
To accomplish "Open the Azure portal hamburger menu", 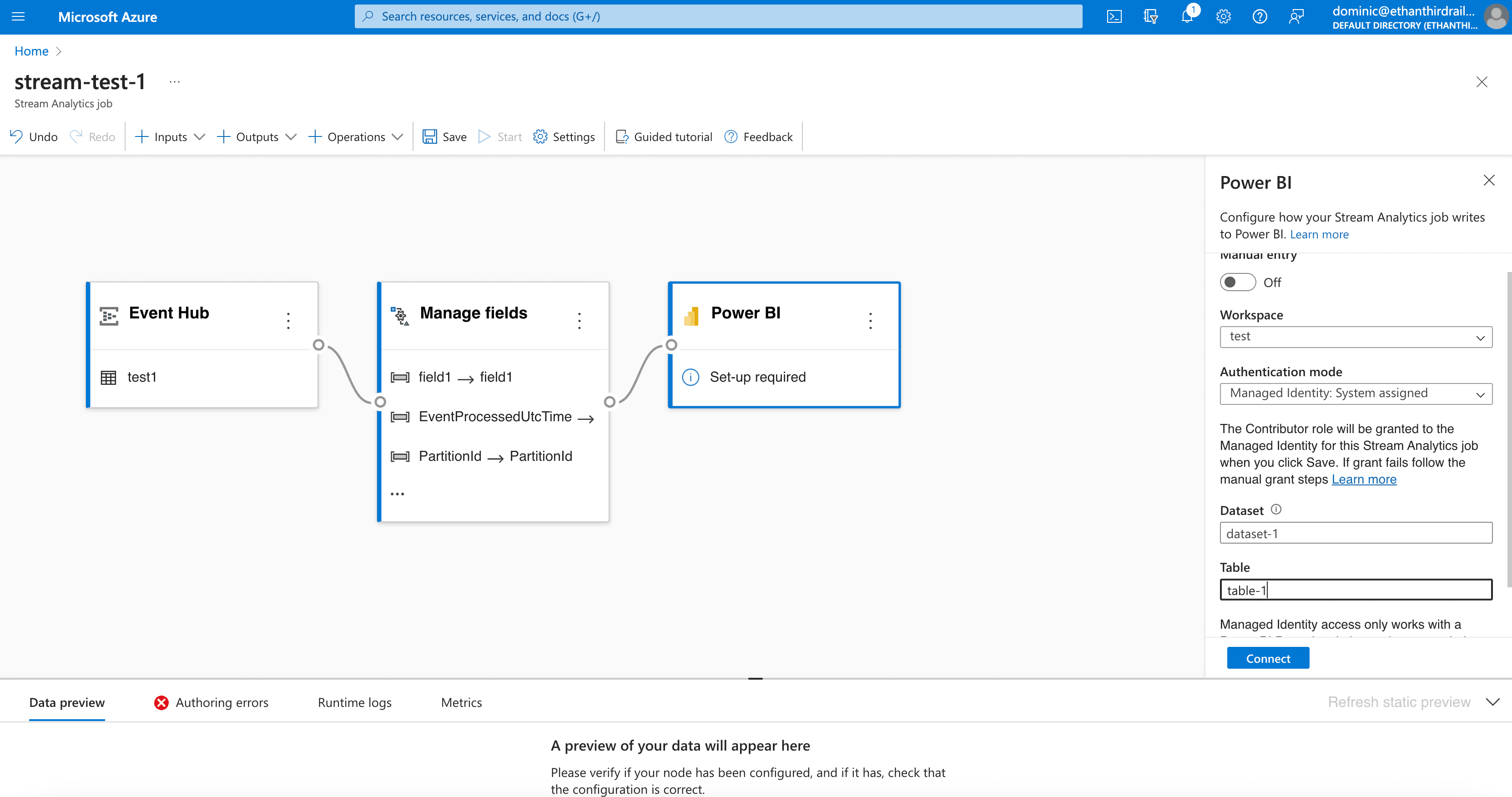I will tap(18, 16).
